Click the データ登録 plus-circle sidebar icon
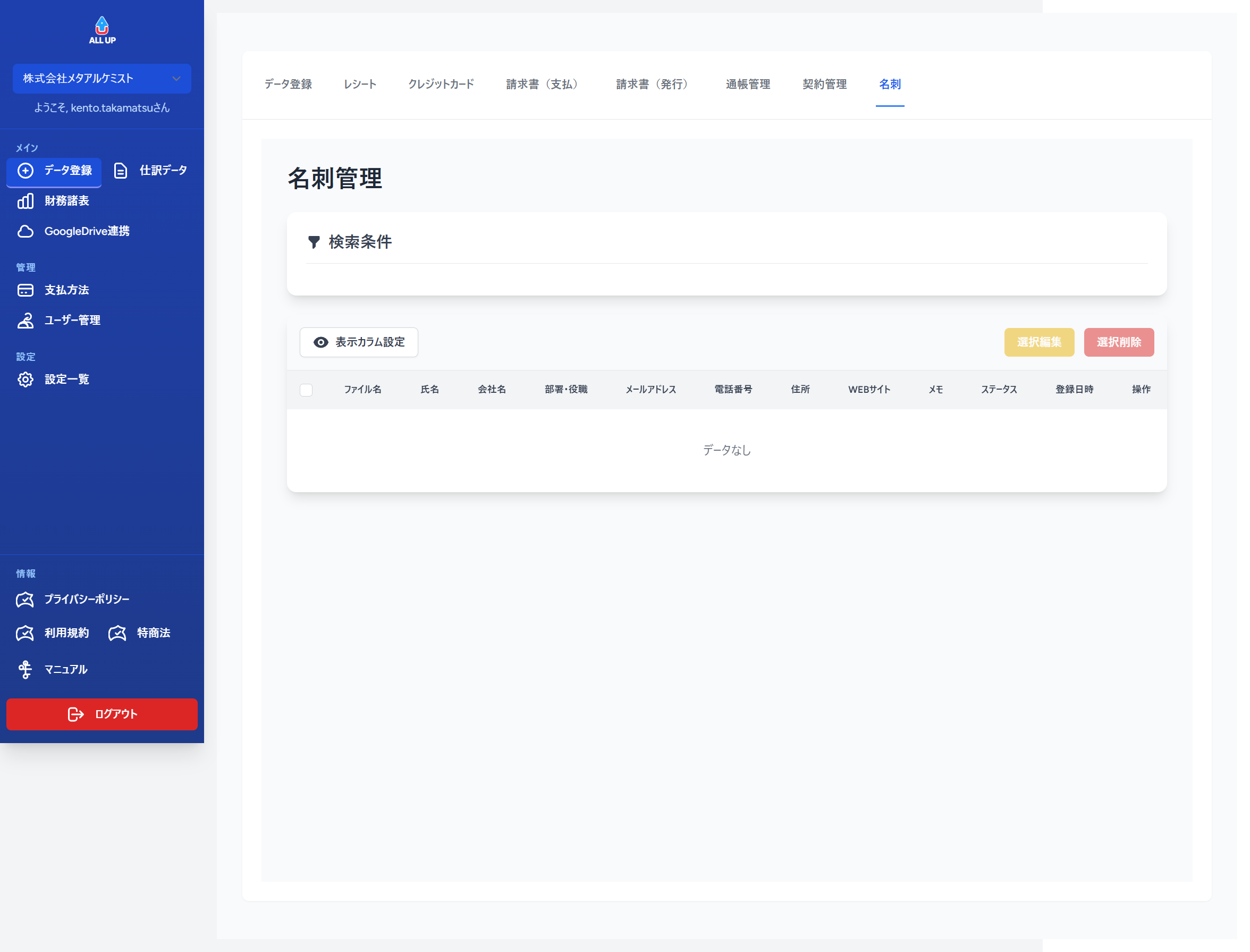This screenshot has height=952, width=1250. point(26,171)
